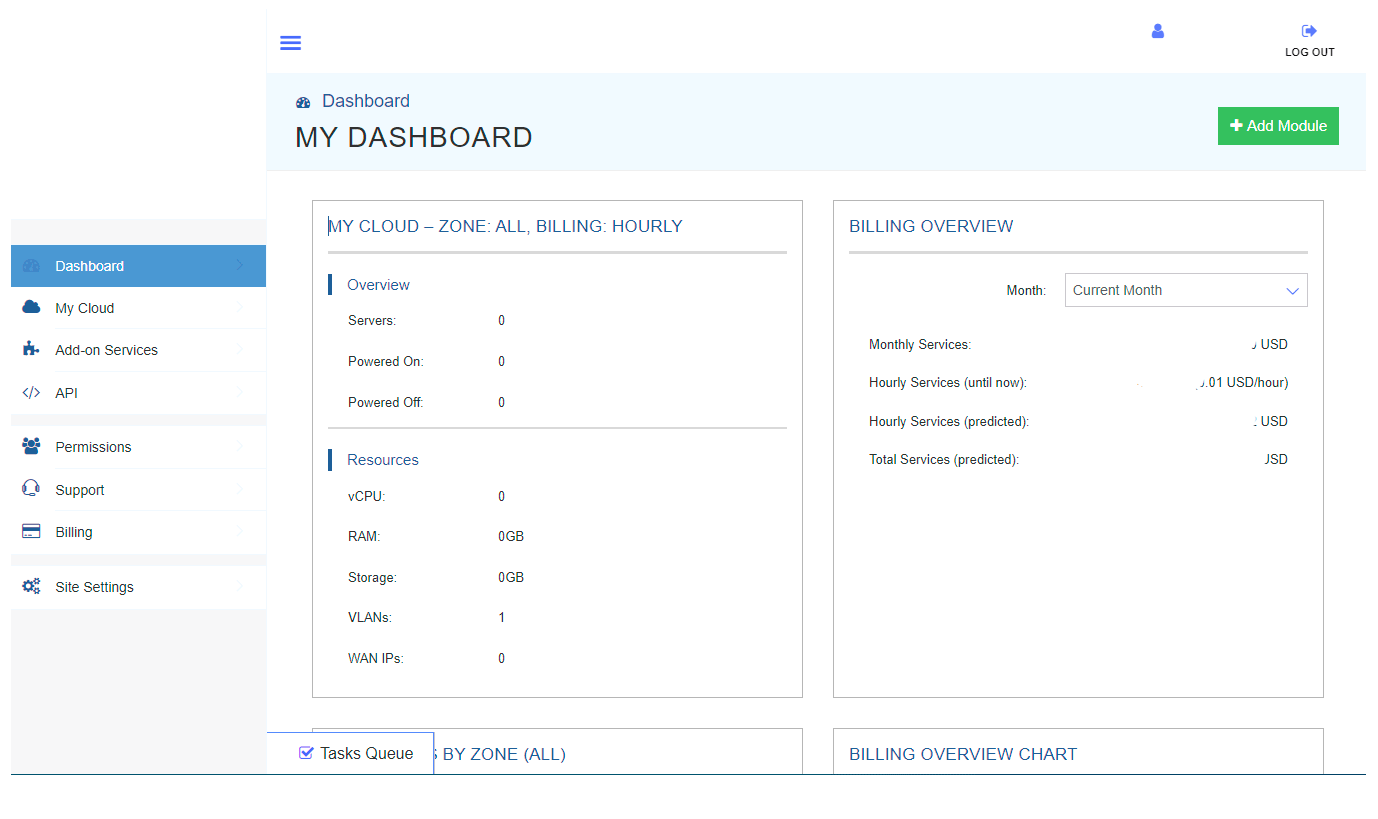Click Total Services (predicted) label
This screenshot has width=1378, height=819.
click(x=944, y=460)
